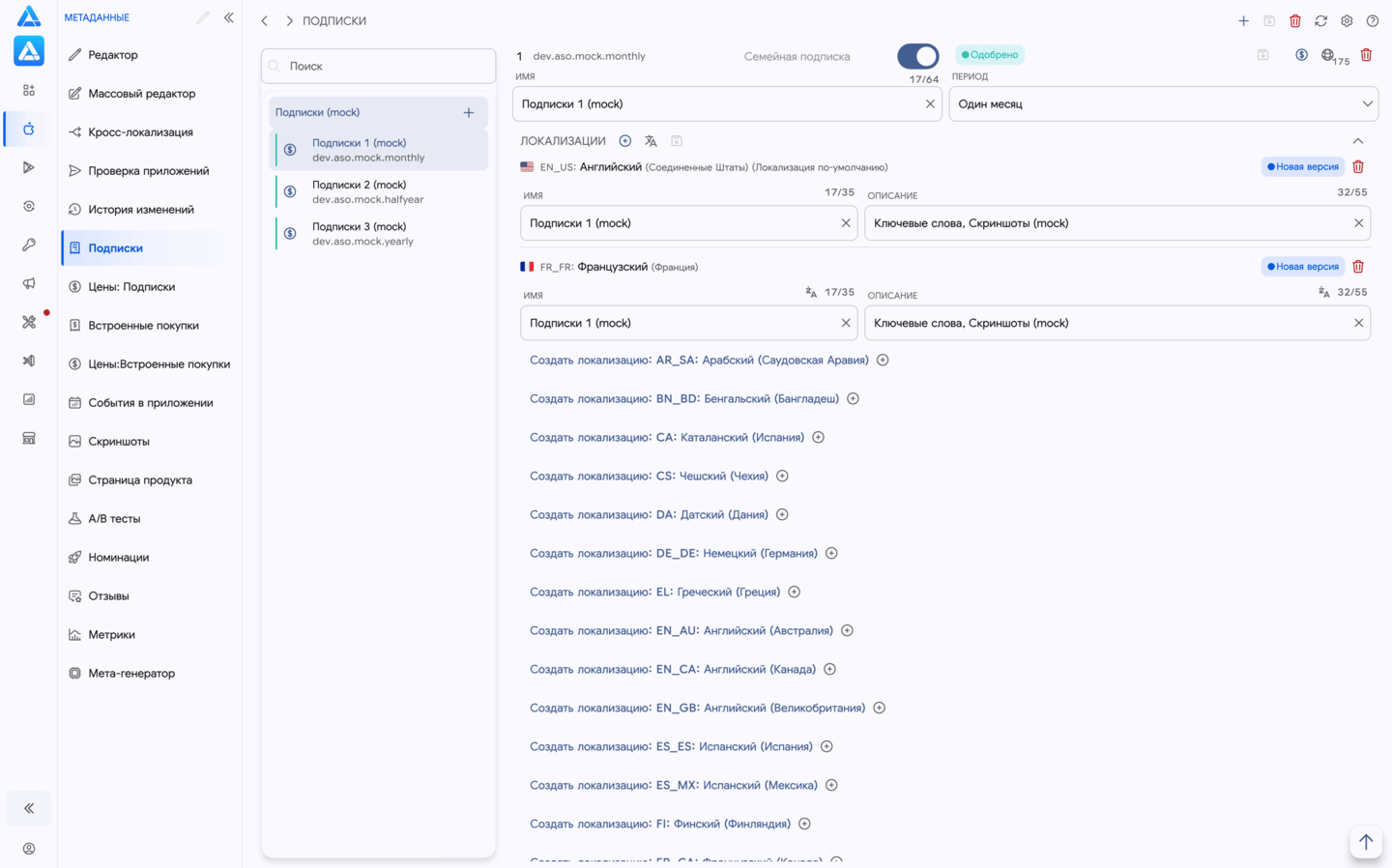The height and width of the screenshot is (868, 1392).
Task: Click the add localization plus icon next to ЛОКАЛИЗАЦИИ
Action: (625, 141)
